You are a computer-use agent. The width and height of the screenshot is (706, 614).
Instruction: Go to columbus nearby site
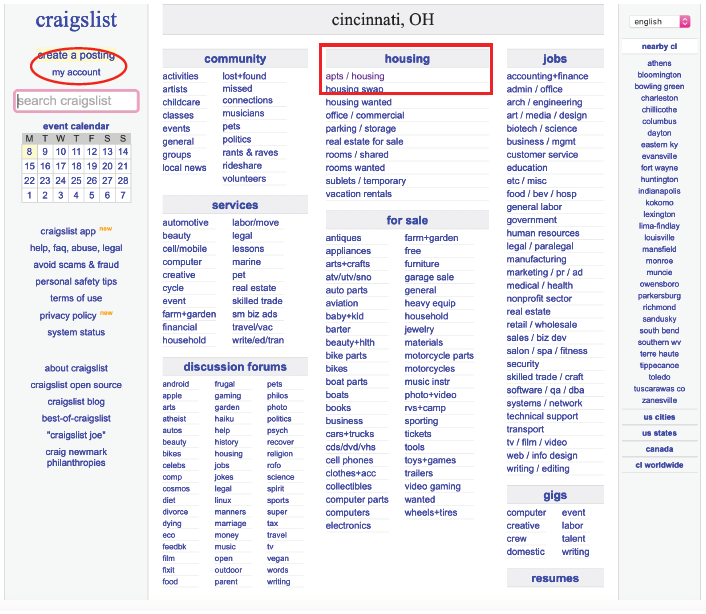659,122
